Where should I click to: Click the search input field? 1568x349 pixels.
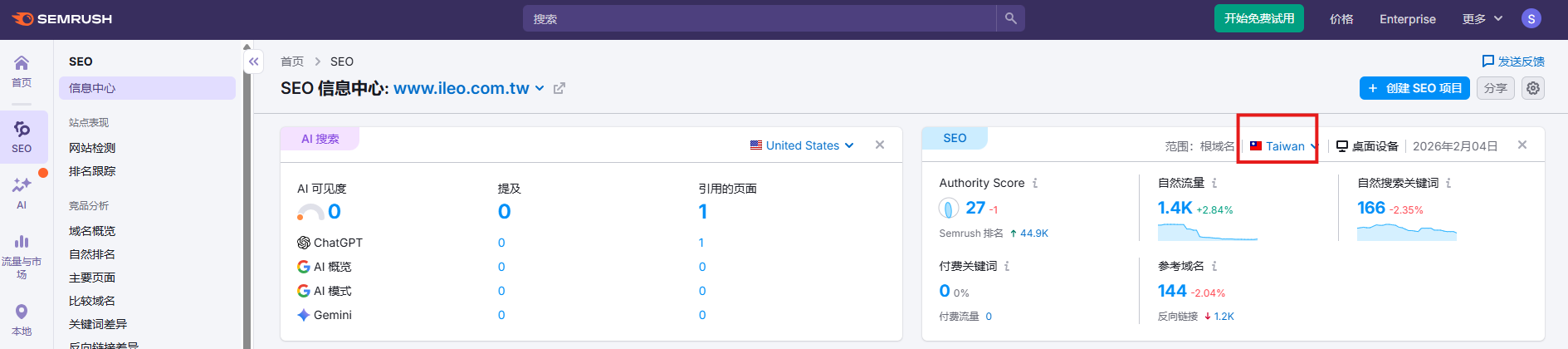(x=760, y=18)
